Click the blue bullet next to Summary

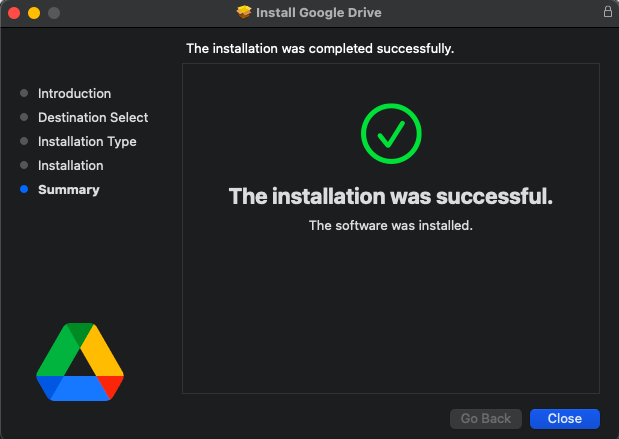(24, 189)
